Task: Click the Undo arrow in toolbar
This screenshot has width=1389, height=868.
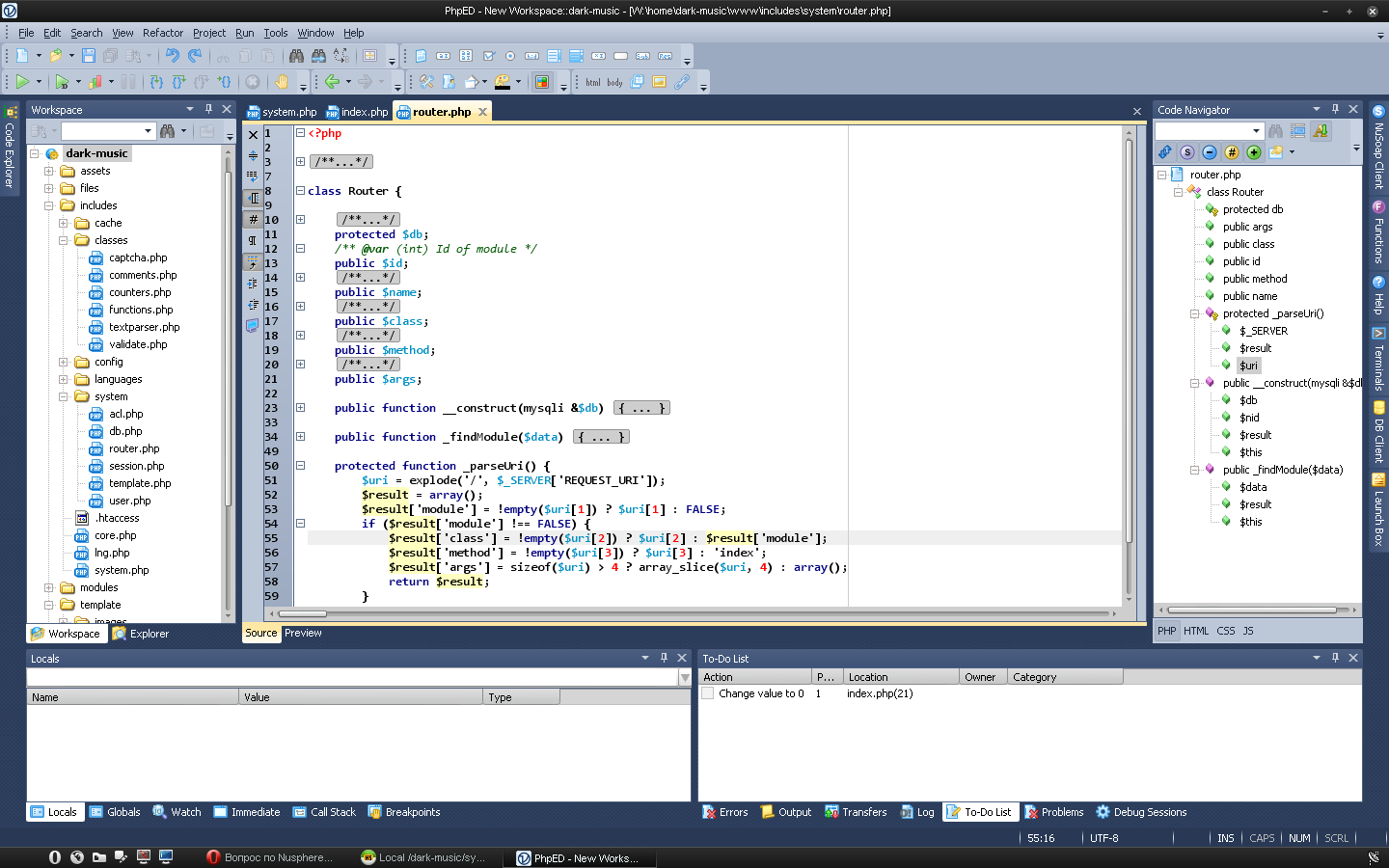Action: (x=172, y=56)
